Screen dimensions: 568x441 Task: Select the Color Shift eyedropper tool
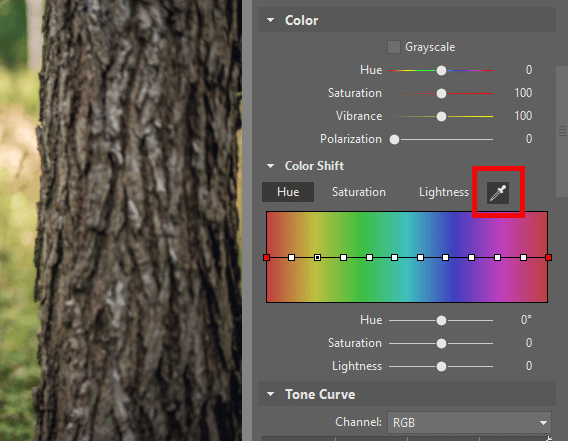(498, 193)
